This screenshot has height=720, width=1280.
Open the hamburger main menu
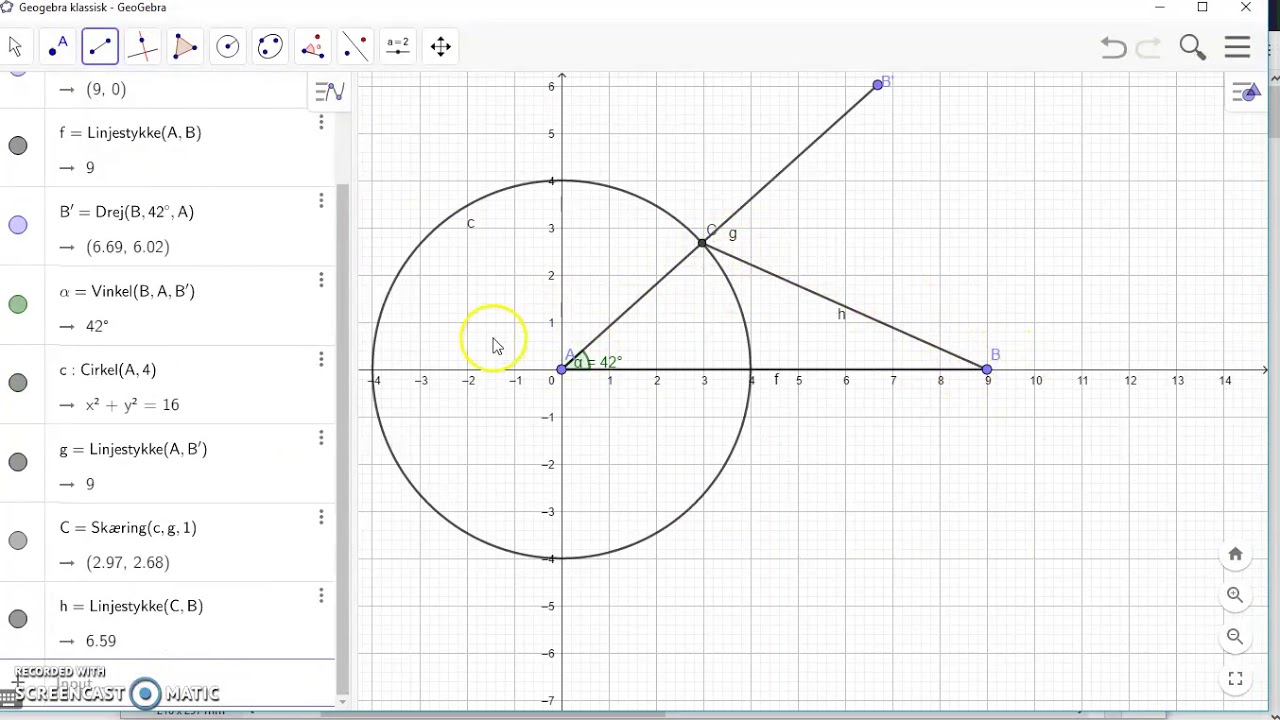tap(1237, 47)
